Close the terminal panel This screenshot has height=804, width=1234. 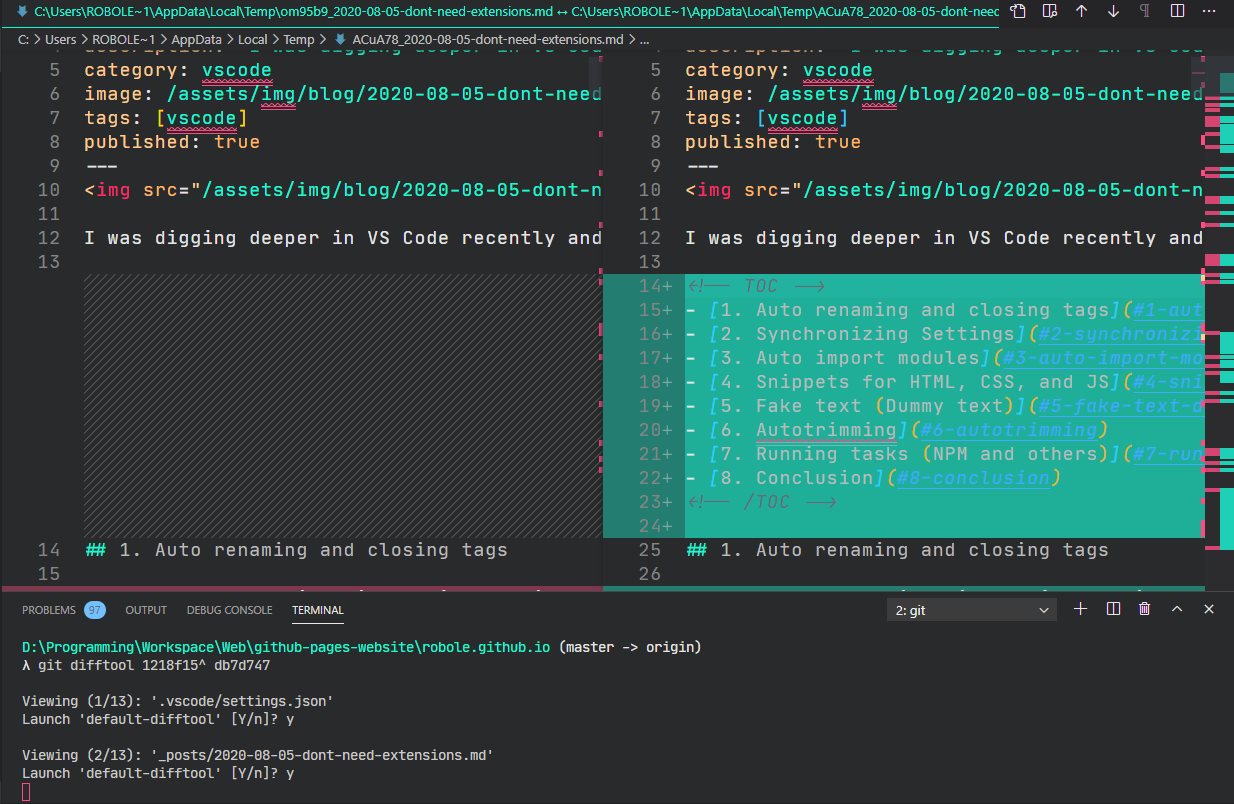click(1209, 609)
